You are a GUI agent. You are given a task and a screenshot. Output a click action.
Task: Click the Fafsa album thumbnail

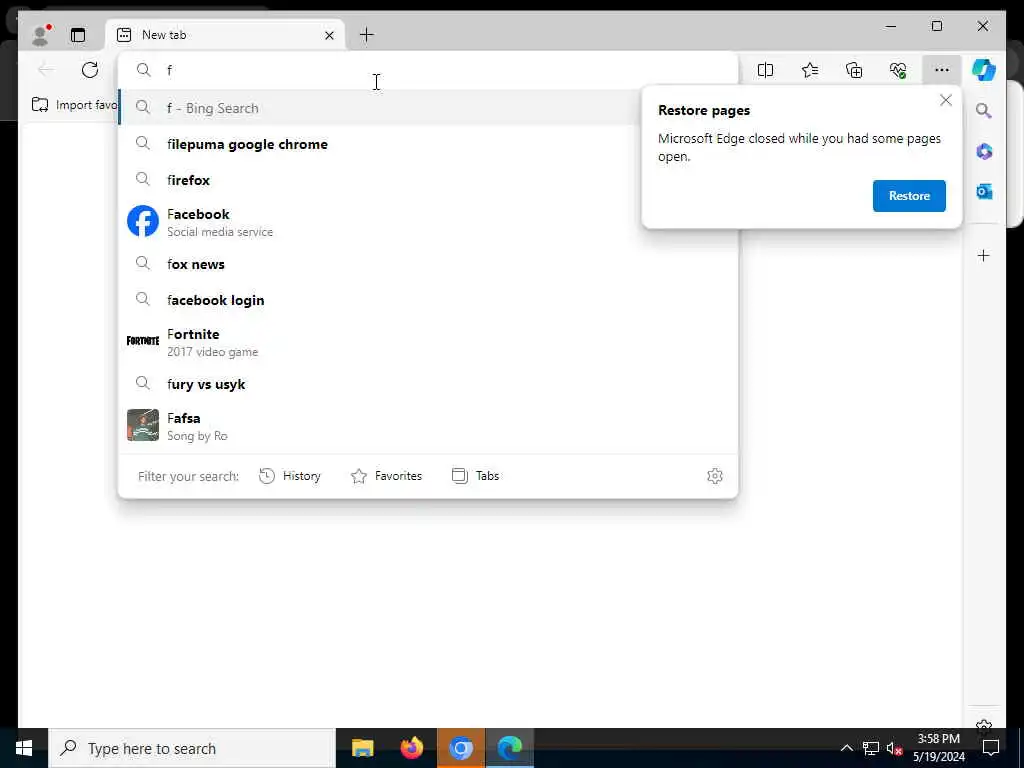(x=142, y=425)
